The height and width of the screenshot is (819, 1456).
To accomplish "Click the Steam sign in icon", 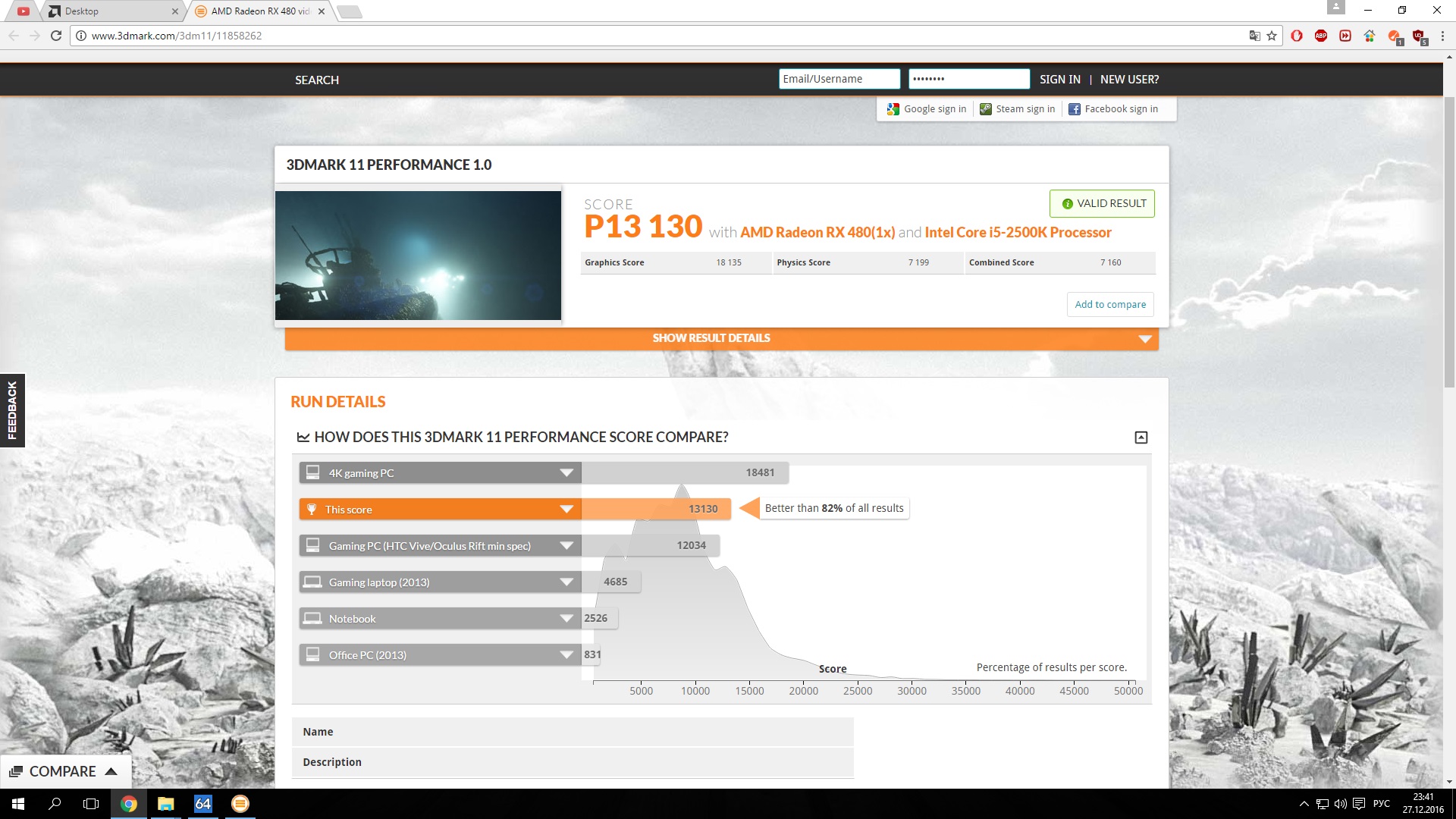I will [x=986, y=109].
